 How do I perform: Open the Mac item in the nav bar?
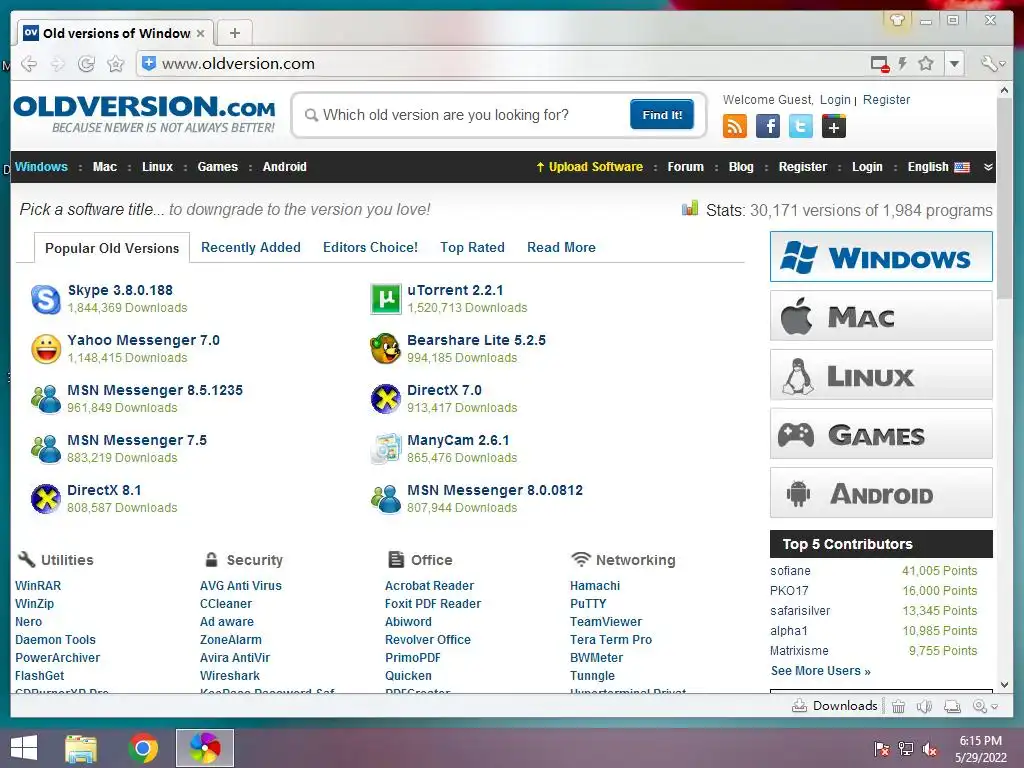click(x=104, y=167)
